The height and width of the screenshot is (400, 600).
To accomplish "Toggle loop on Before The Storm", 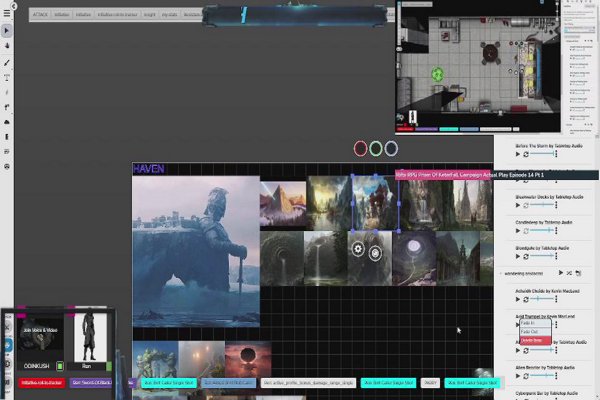I will (526, 154).
